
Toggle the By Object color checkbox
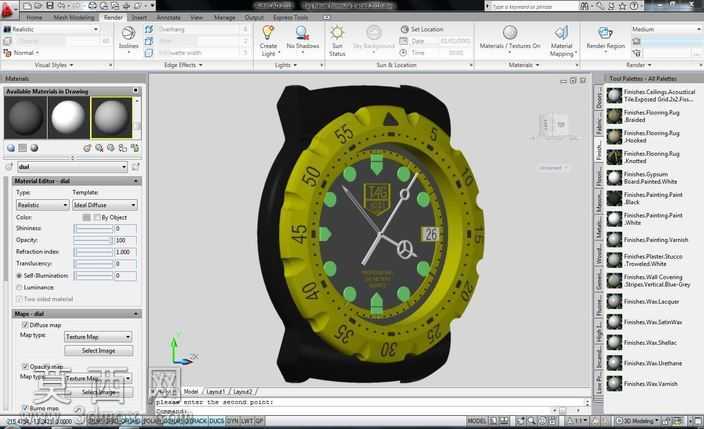(97, 217)
